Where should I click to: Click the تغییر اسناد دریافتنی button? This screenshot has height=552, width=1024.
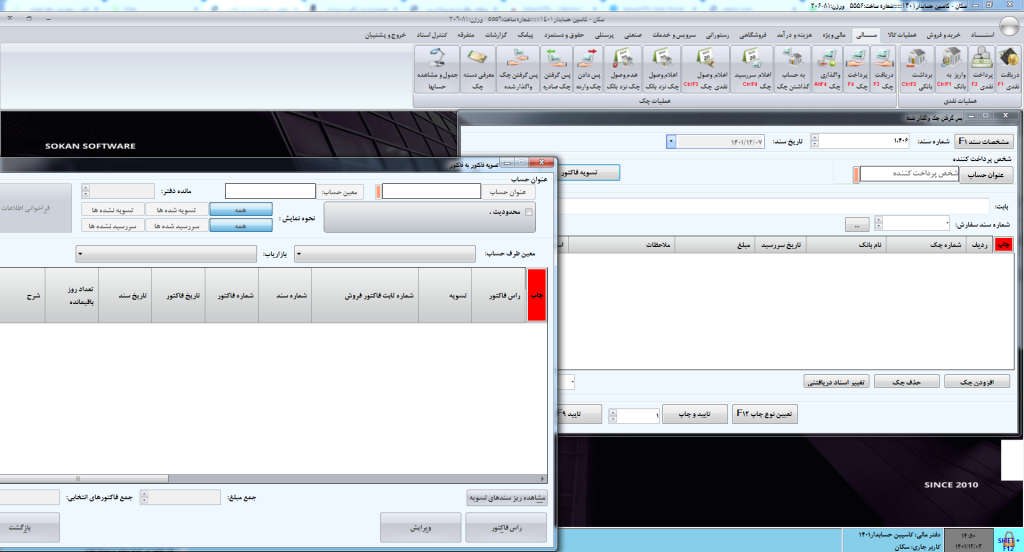[x=836, y=382]
